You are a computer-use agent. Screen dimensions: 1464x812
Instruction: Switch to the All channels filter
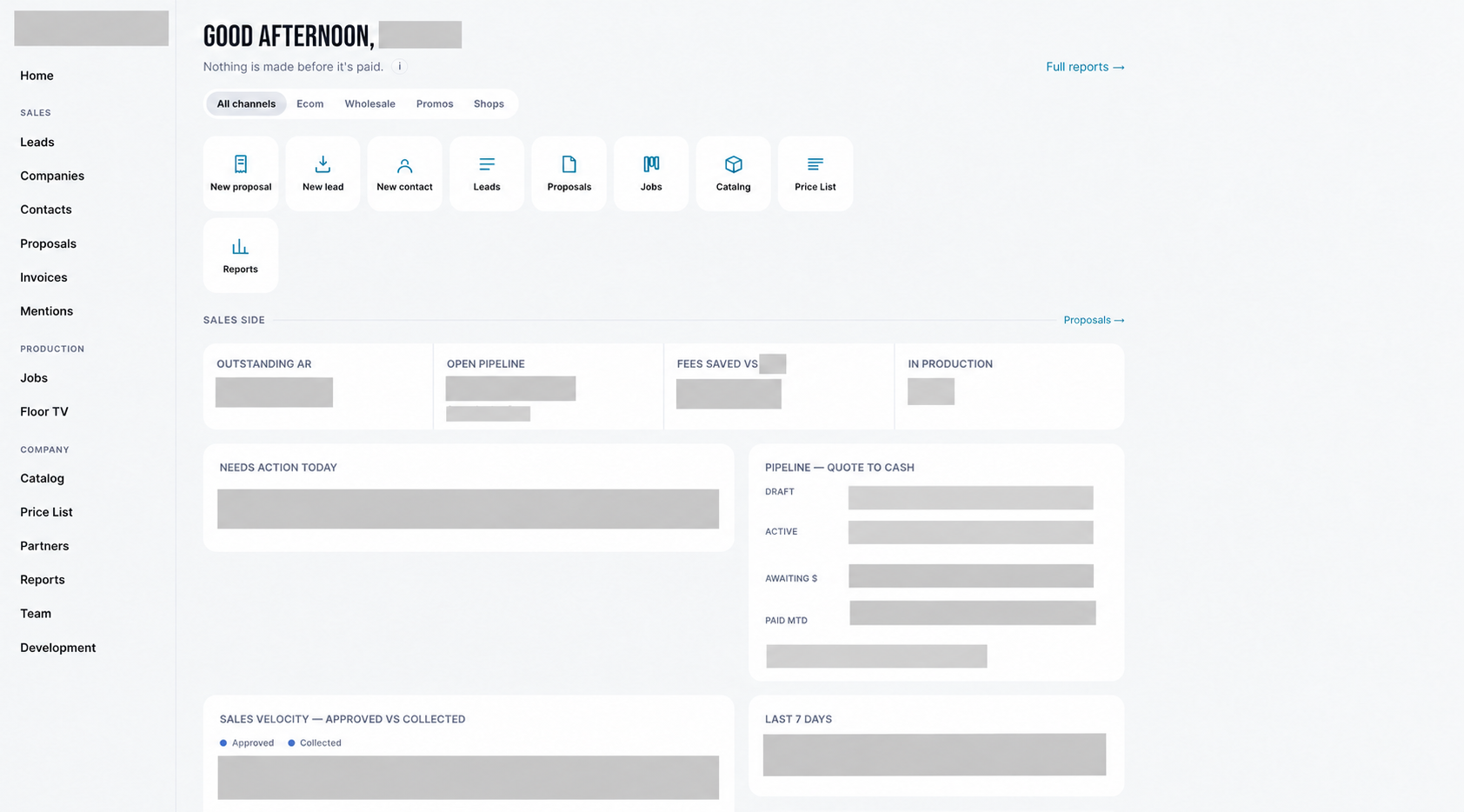[246, 103]
